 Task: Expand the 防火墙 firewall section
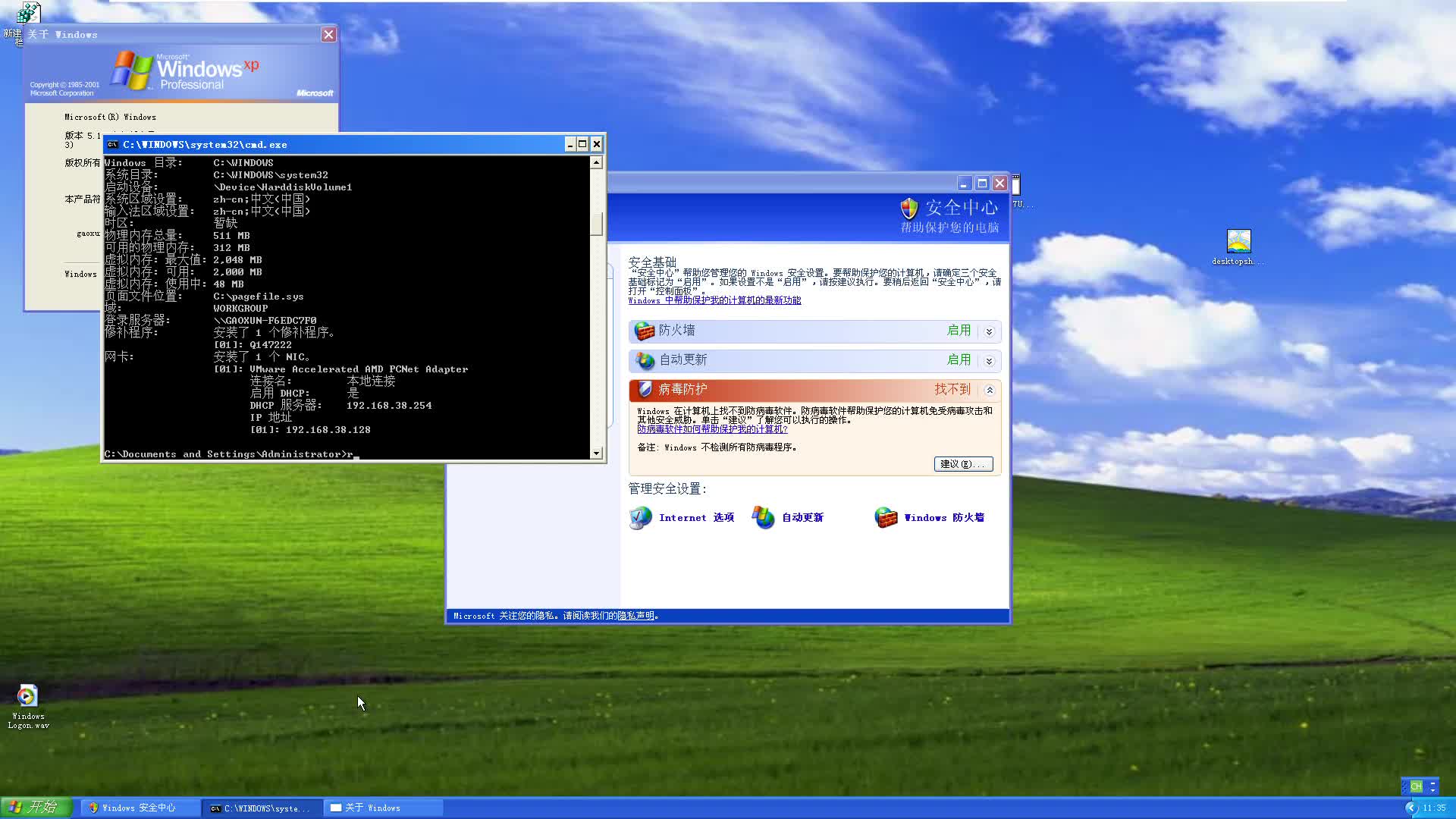(989, 331)
